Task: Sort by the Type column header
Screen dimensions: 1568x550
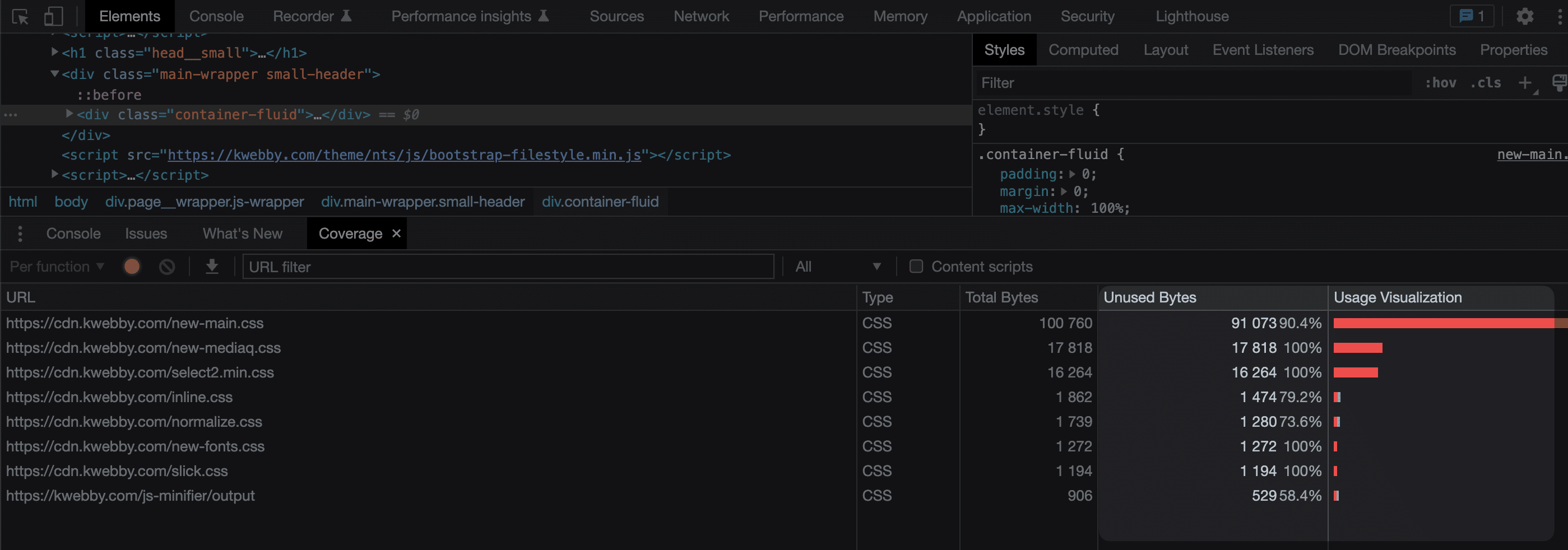Action: [x=908, y=297]
